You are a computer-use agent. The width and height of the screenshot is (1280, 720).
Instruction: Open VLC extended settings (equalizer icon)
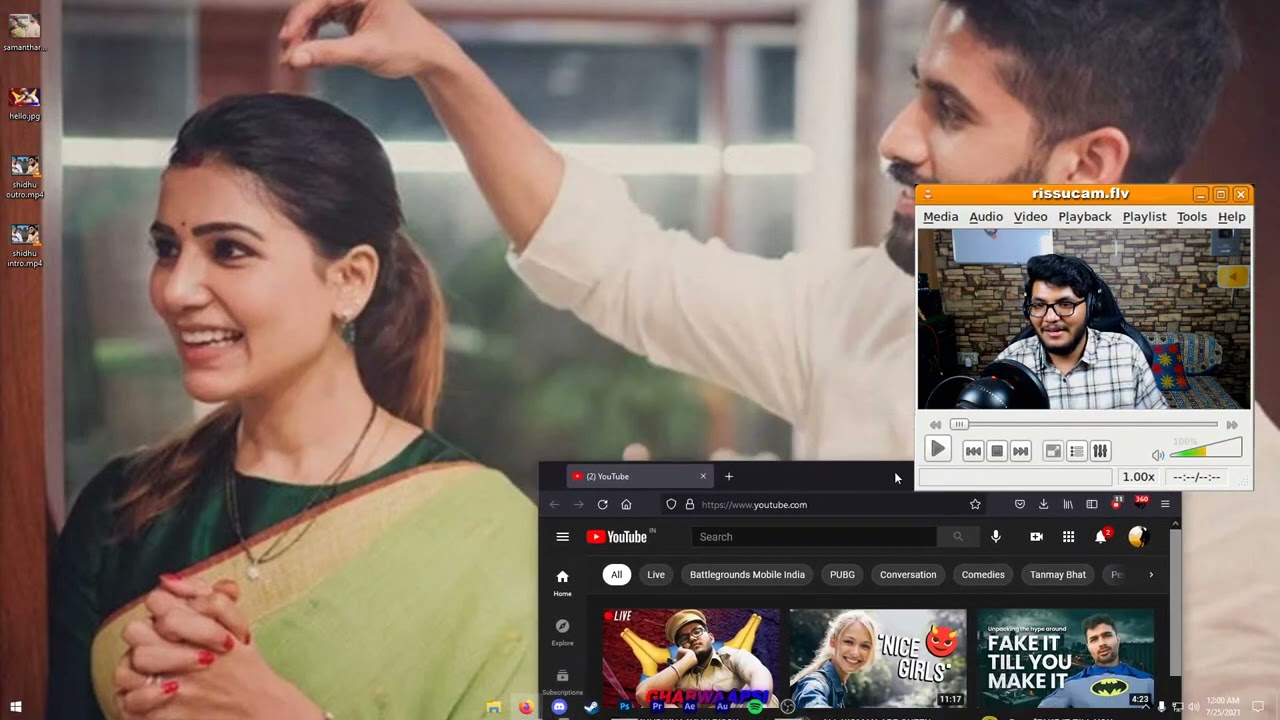coord(1100,451)
